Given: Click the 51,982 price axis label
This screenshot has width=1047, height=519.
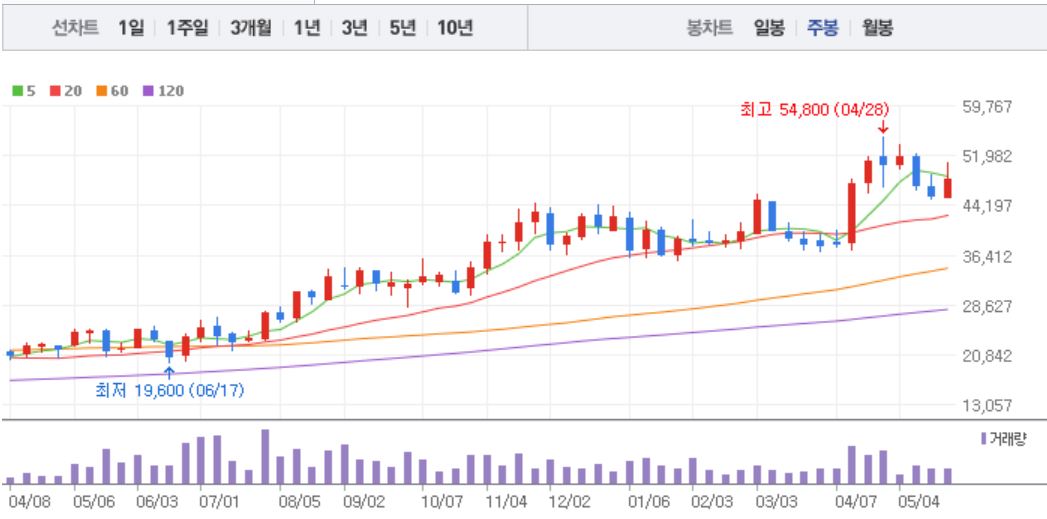Looking at the screenshot, I should click(x=987, y=156).
